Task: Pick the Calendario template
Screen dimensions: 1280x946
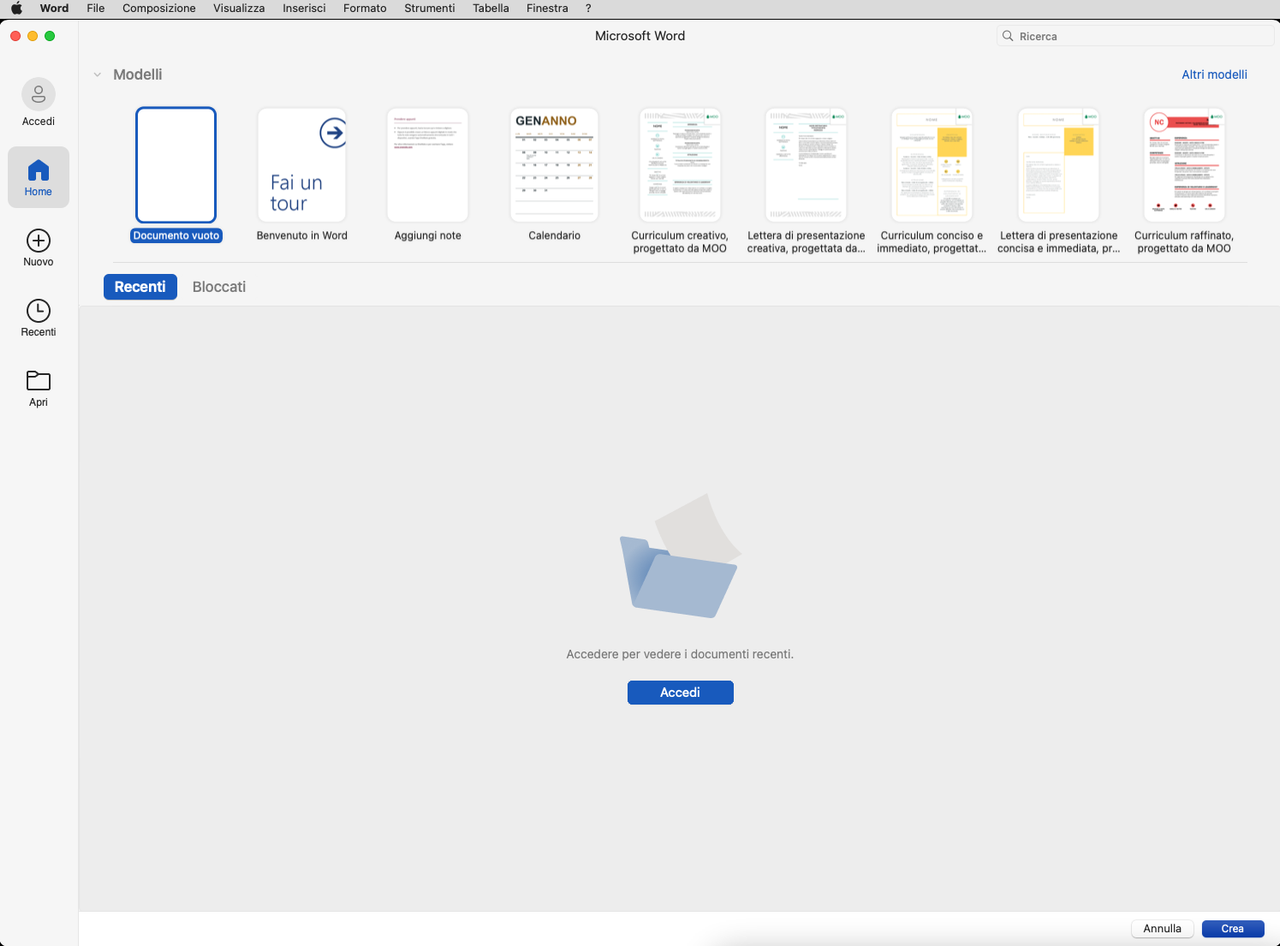Action: (x=554, y=165)
